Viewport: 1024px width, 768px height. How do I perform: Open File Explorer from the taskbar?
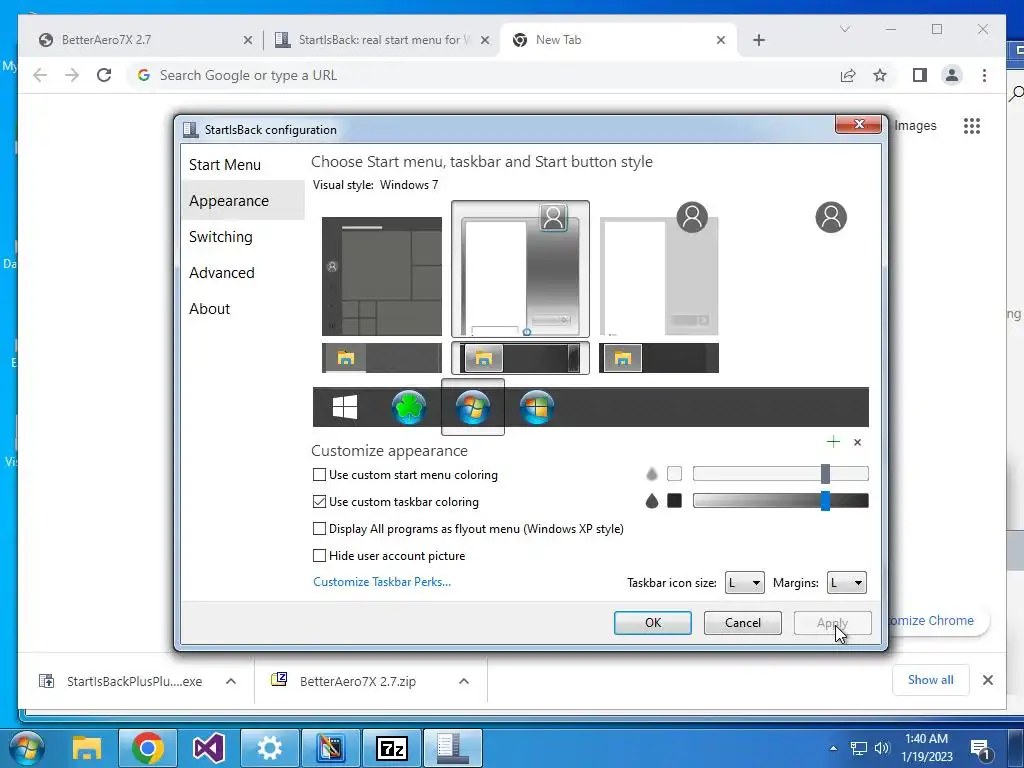click(87, 748)
